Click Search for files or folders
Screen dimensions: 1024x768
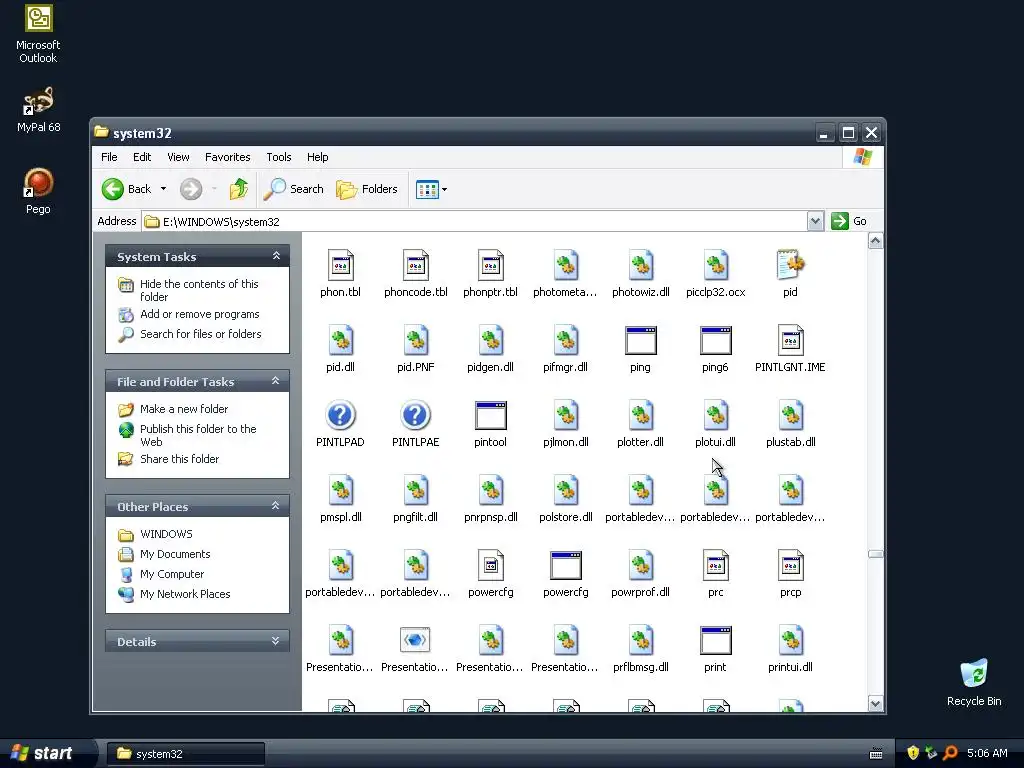click(x=200, y=334)
